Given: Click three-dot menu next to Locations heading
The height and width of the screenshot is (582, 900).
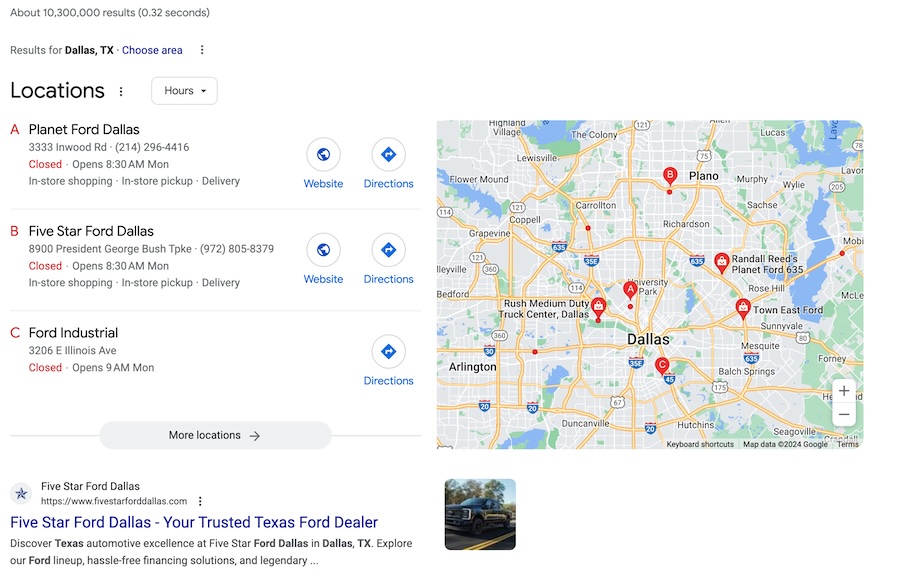Looking at the screenshot, I should coord(121,91).
